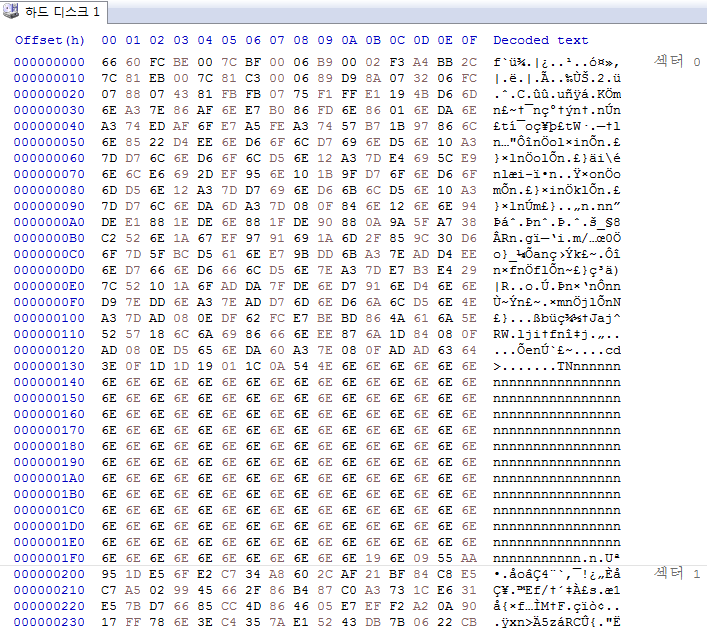
Task: Select column header 0F
Action: coord(469,40)
